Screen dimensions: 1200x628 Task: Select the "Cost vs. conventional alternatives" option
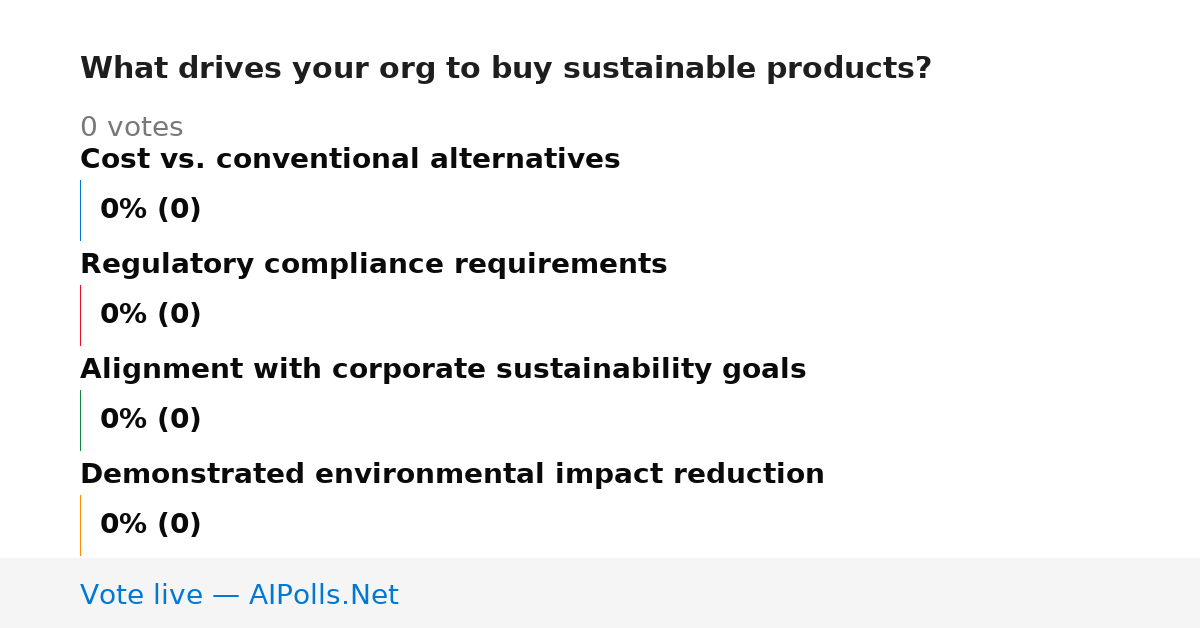(x=350, y=160)
